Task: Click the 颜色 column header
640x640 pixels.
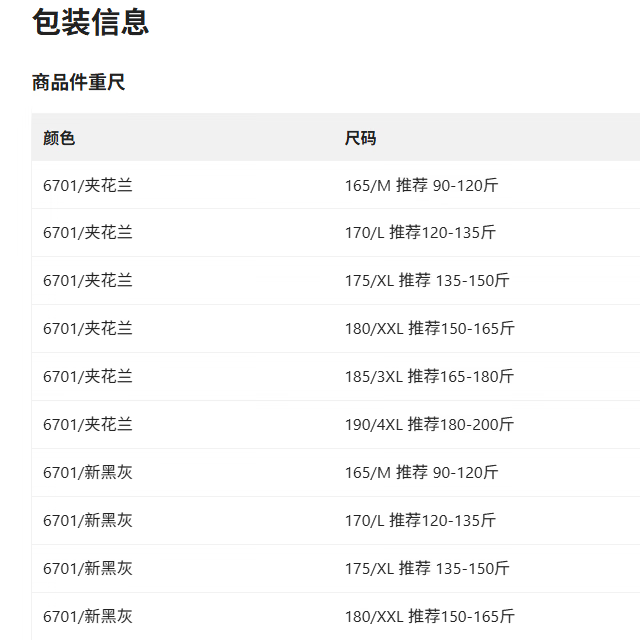Action: 59,138
